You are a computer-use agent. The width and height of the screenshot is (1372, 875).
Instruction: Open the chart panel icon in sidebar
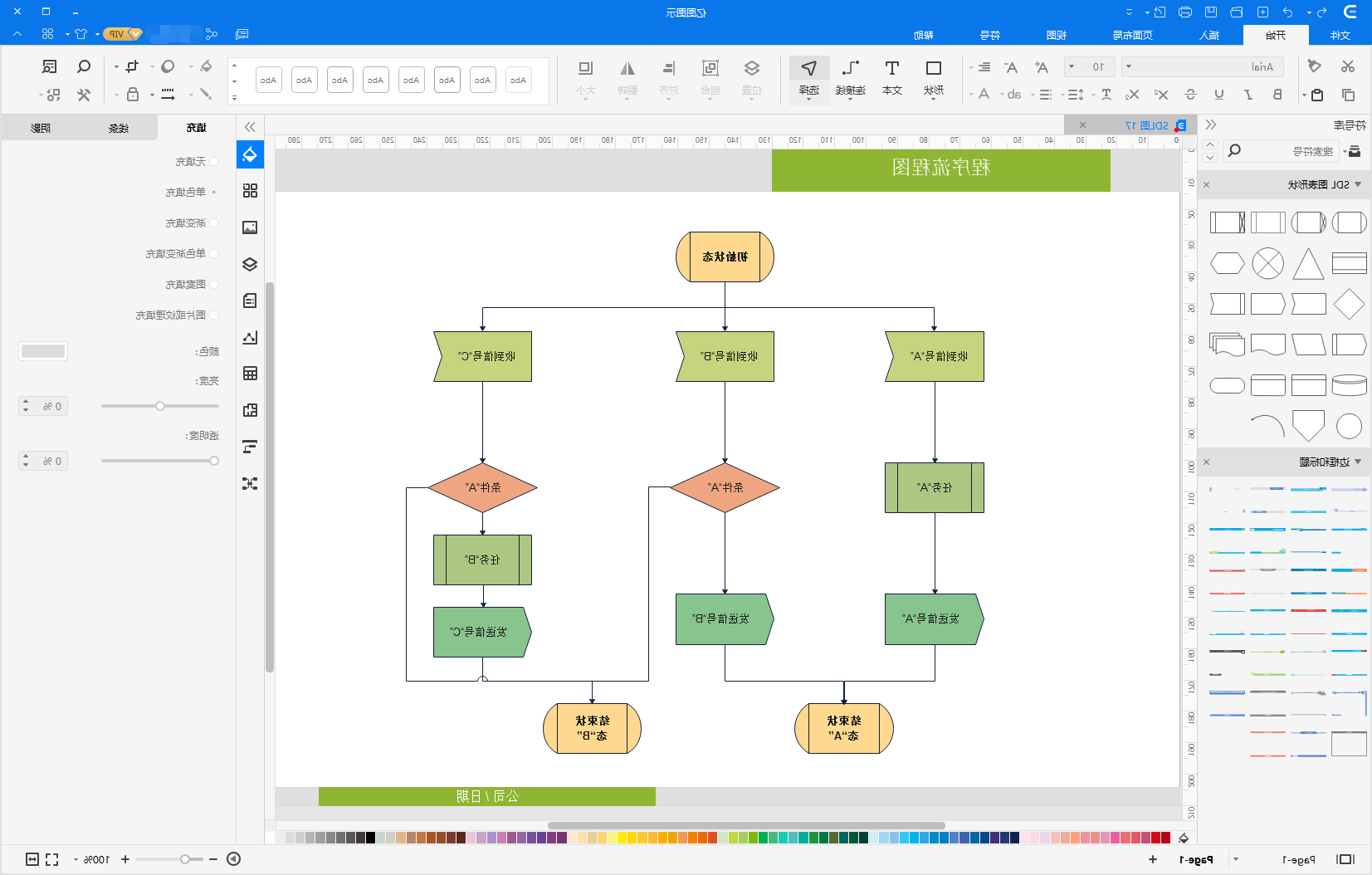[x=250, y=337]
